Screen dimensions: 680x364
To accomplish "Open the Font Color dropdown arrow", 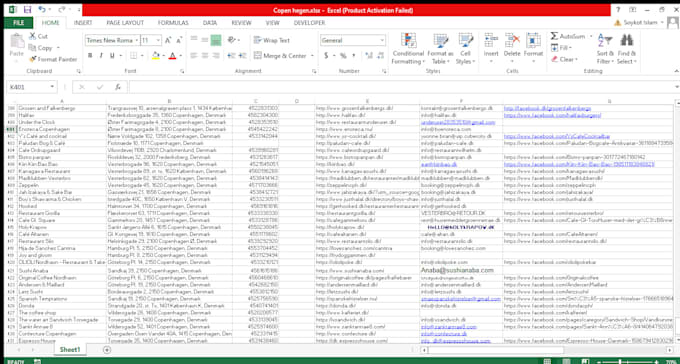I will pos(180,56).
